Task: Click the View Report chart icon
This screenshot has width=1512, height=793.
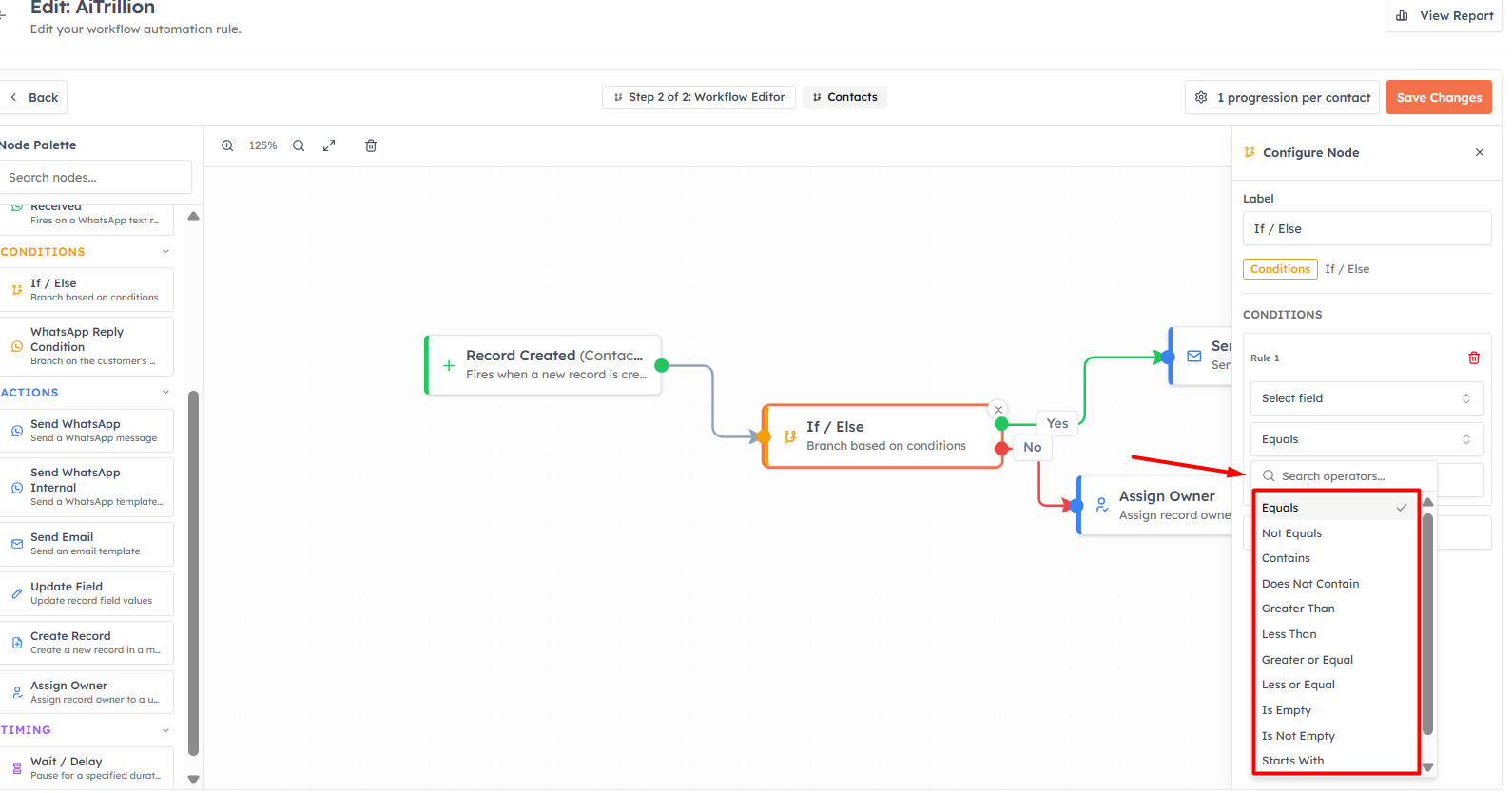Action: click(x=1402, y=15)
